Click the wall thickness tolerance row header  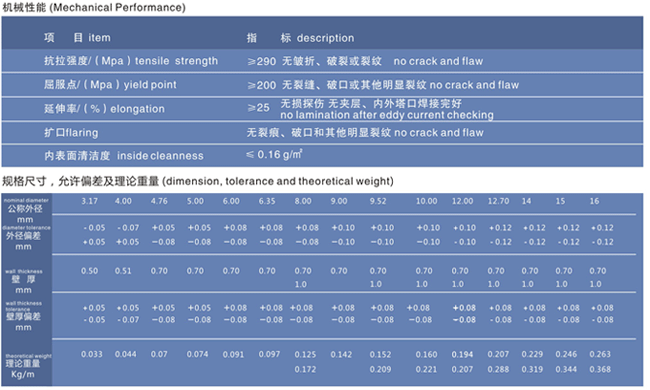pyautogui.click(x=24, y=316)
